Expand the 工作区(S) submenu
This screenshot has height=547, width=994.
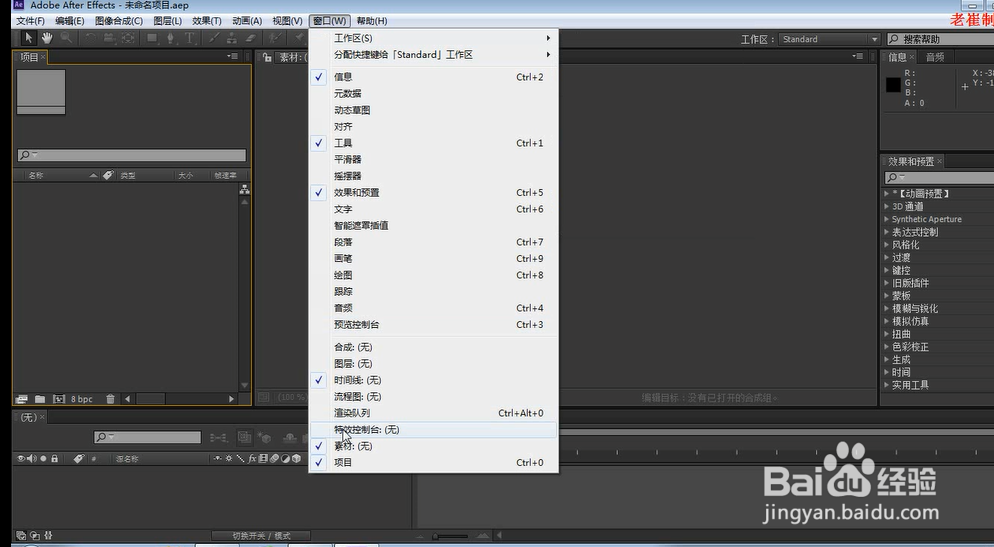[x=434, y=38]
